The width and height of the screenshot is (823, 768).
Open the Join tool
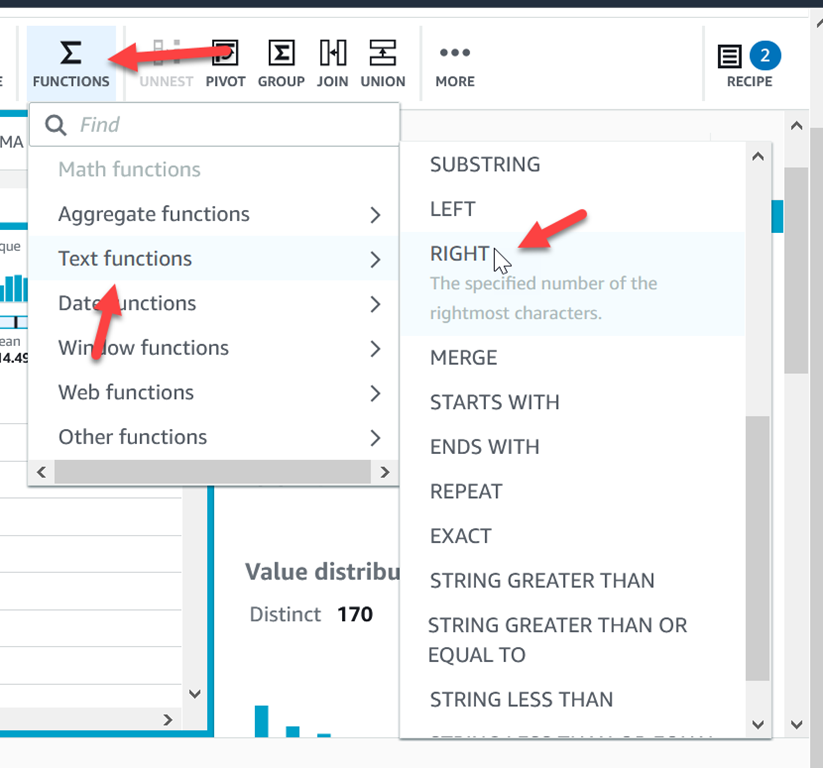[x=332, y=53]
